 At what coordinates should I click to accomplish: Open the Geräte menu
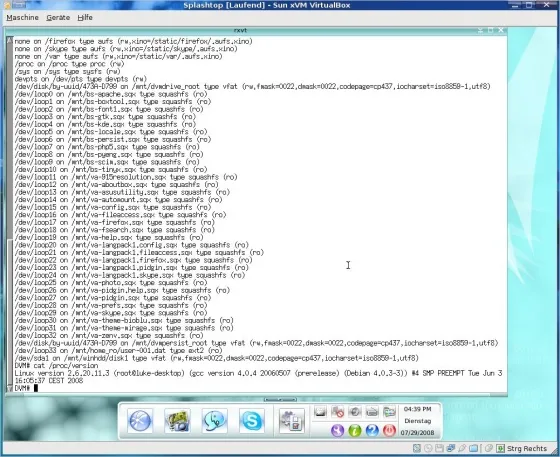[58, 17]
